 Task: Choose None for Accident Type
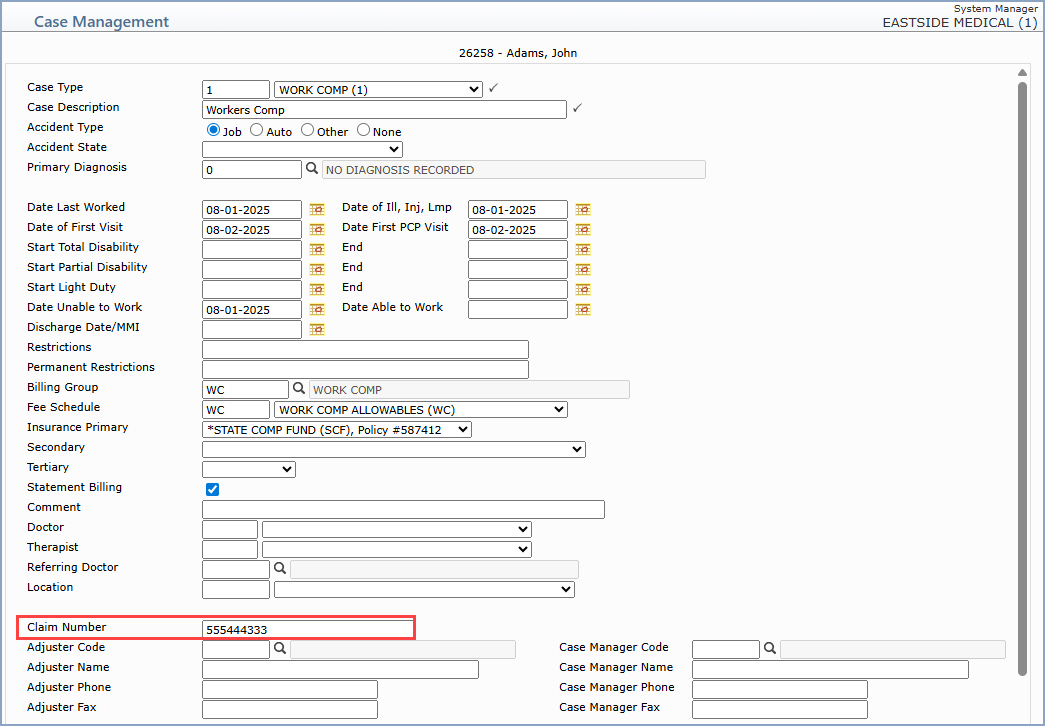pos(363,131)
